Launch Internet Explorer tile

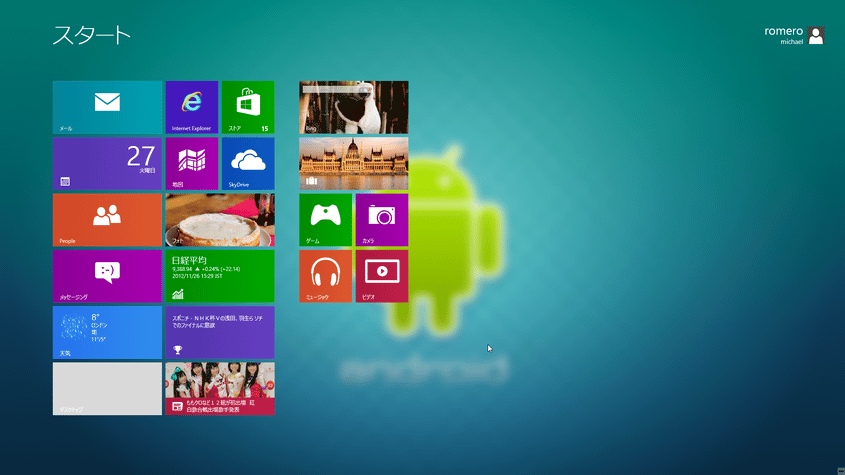192,107
